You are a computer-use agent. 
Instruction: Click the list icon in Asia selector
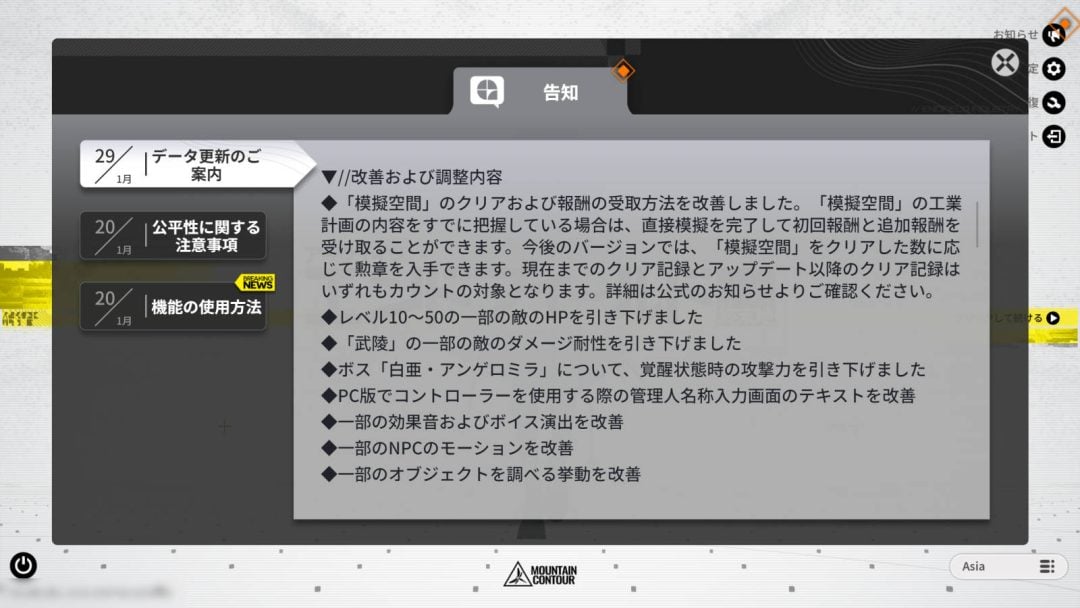coord(1047,567)
